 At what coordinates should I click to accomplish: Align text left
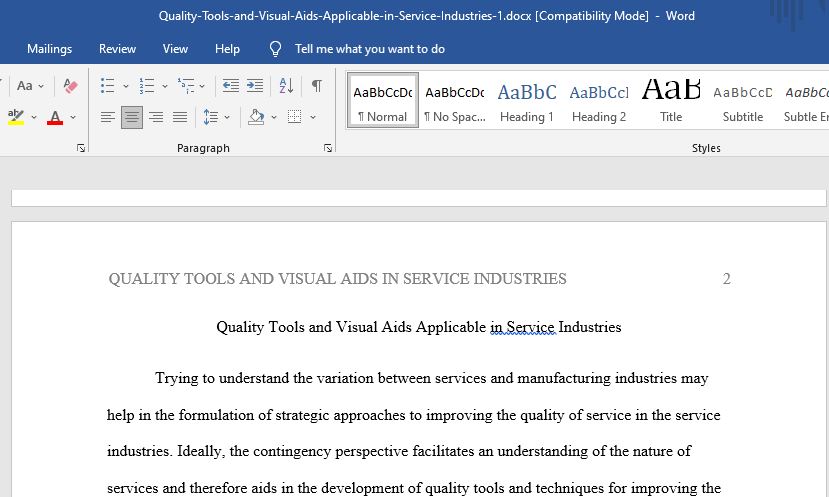click(x=108, y=117)
